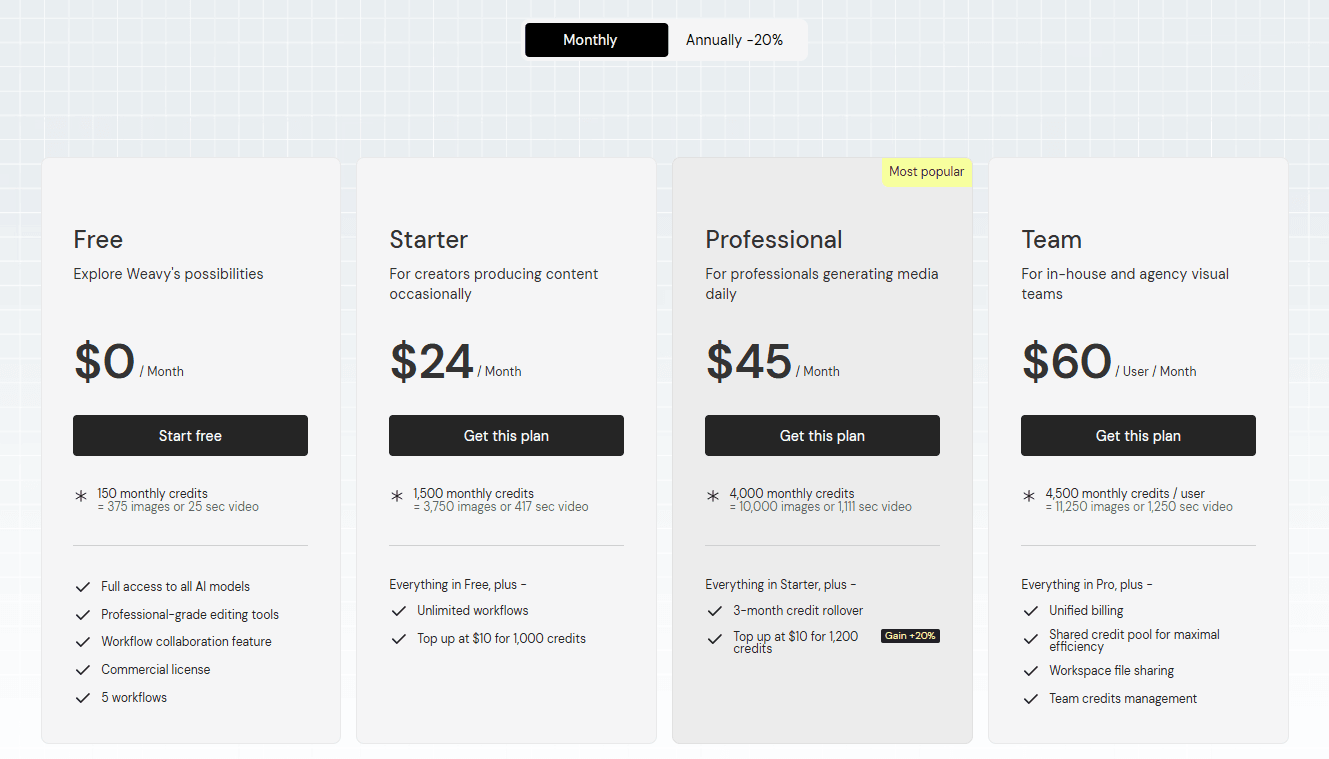Click checkmark beside Unified billing
The height and width of the screenshot is (759, 1329).
[x=1031, y=611]
